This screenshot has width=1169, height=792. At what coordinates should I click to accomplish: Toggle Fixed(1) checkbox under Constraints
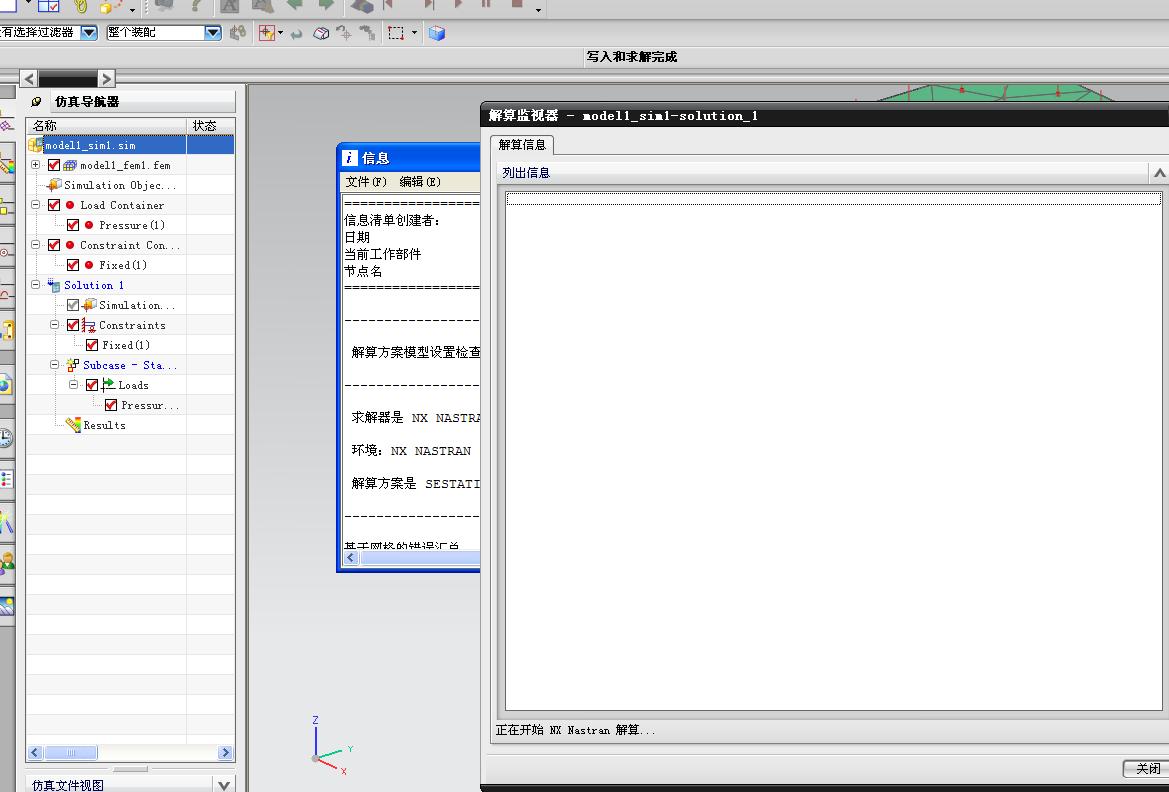pos(92,345)
